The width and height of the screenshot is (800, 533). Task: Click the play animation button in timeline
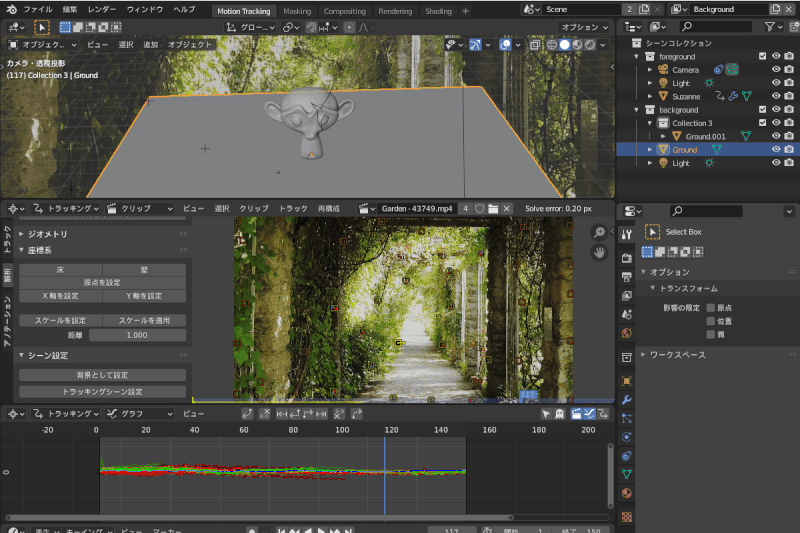point(321,530)
